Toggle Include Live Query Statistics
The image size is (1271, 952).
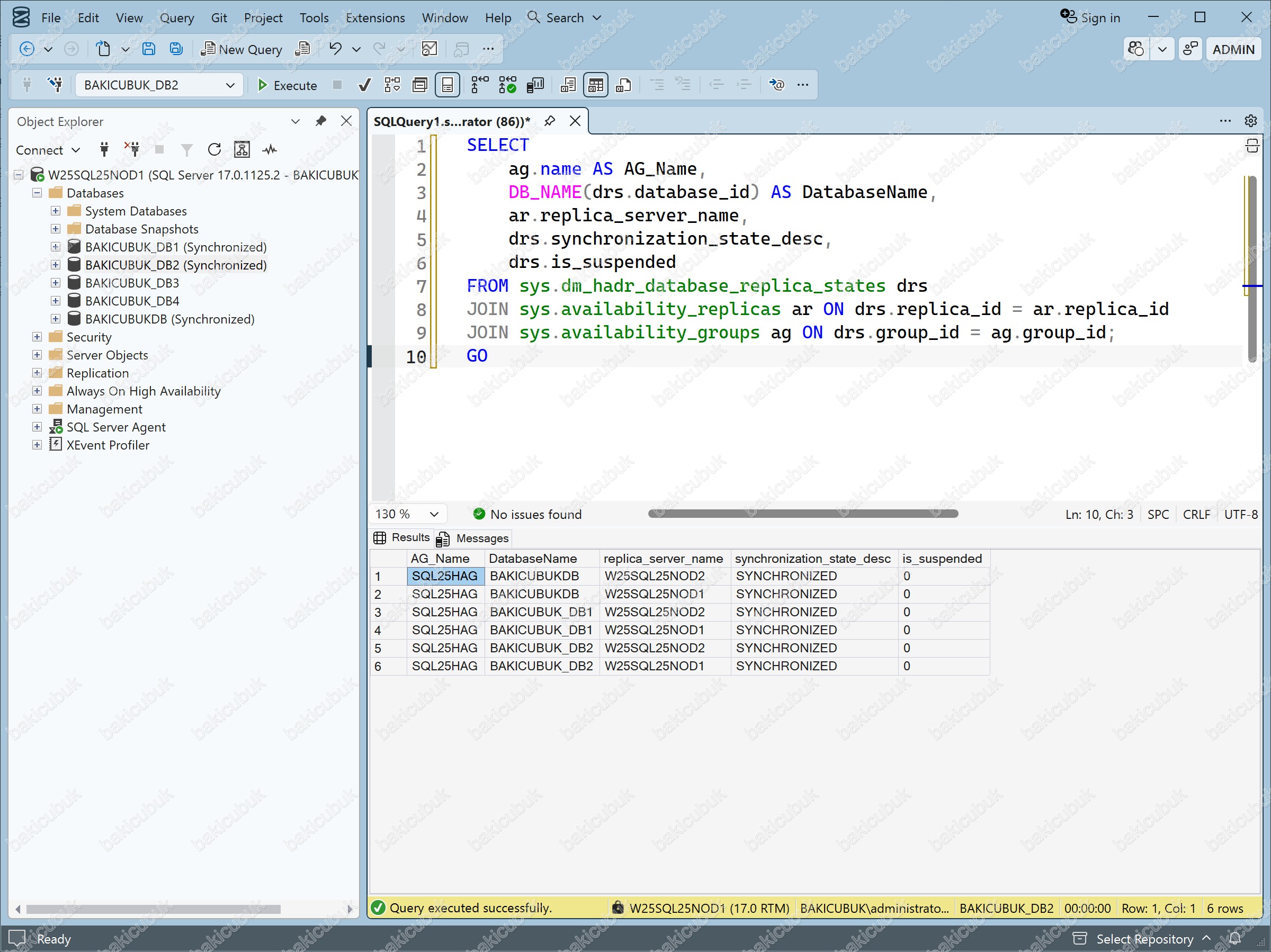tap(508, 85)
